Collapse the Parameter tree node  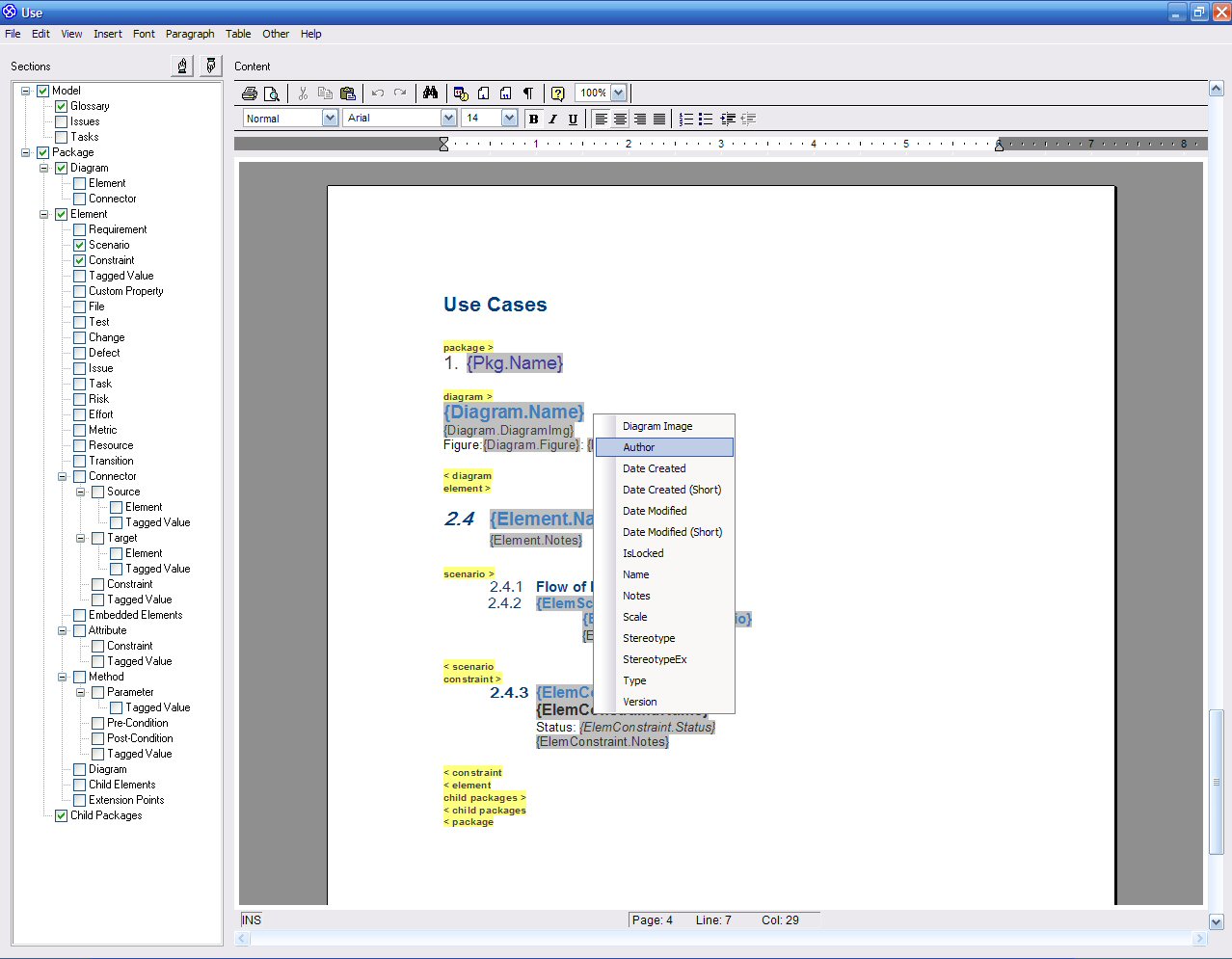[81, 692]
